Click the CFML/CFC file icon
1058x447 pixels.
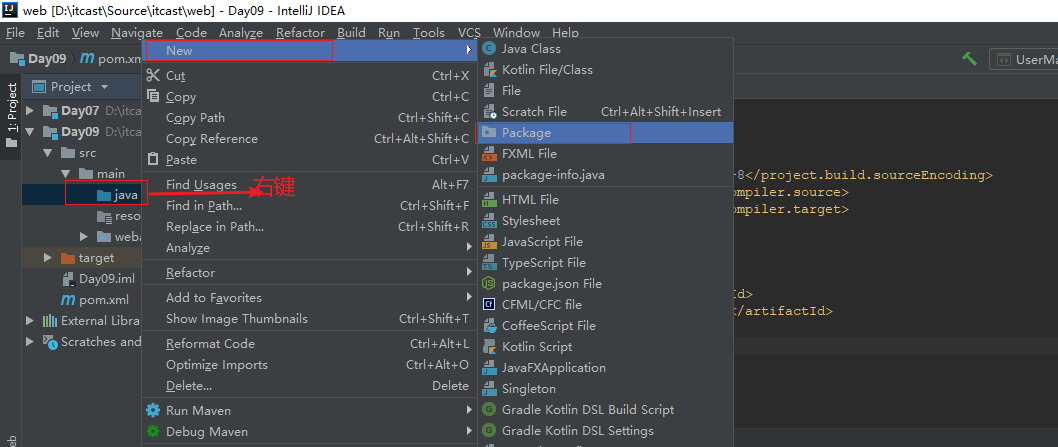489,305
